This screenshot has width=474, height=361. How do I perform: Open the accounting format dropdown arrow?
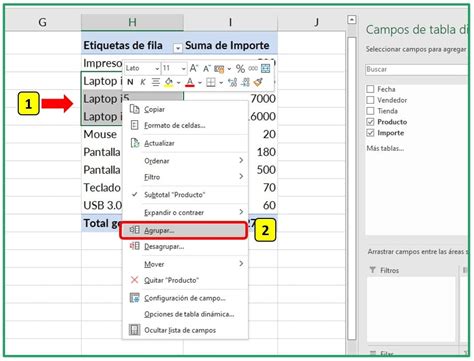pos(229,69)
